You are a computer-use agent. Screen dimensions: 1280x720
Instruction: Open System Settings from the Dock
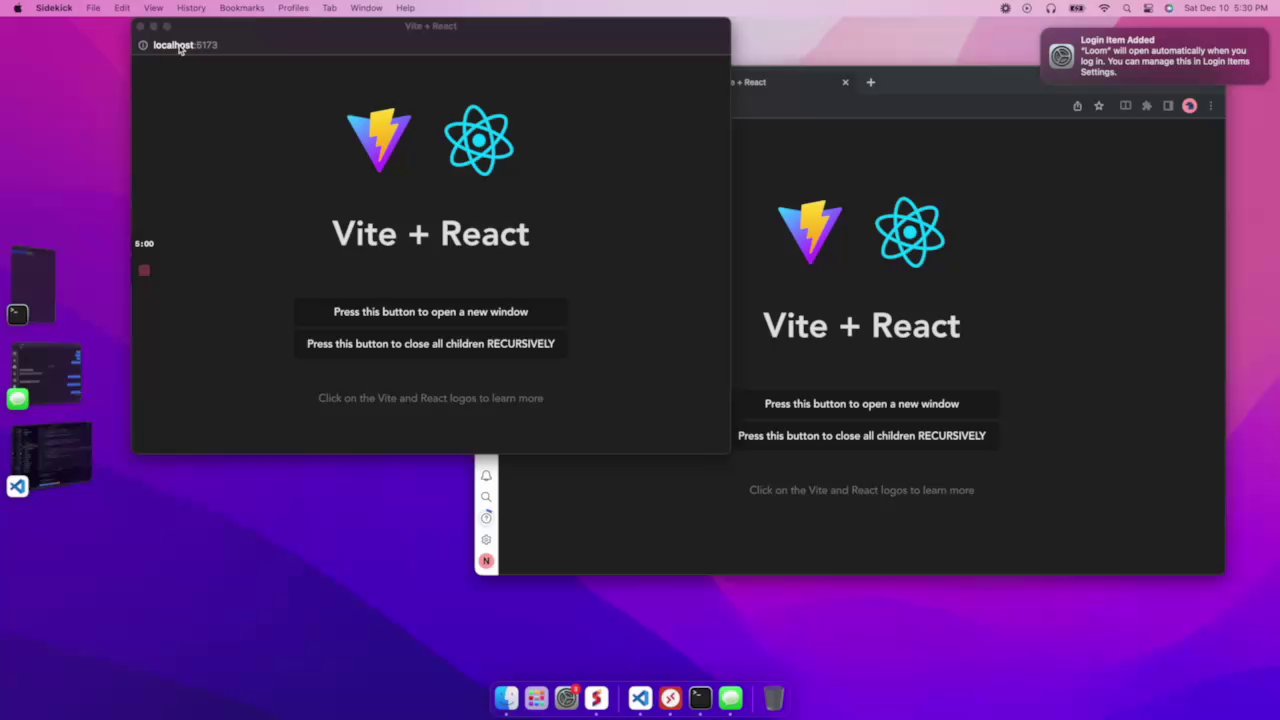[567, 697]
